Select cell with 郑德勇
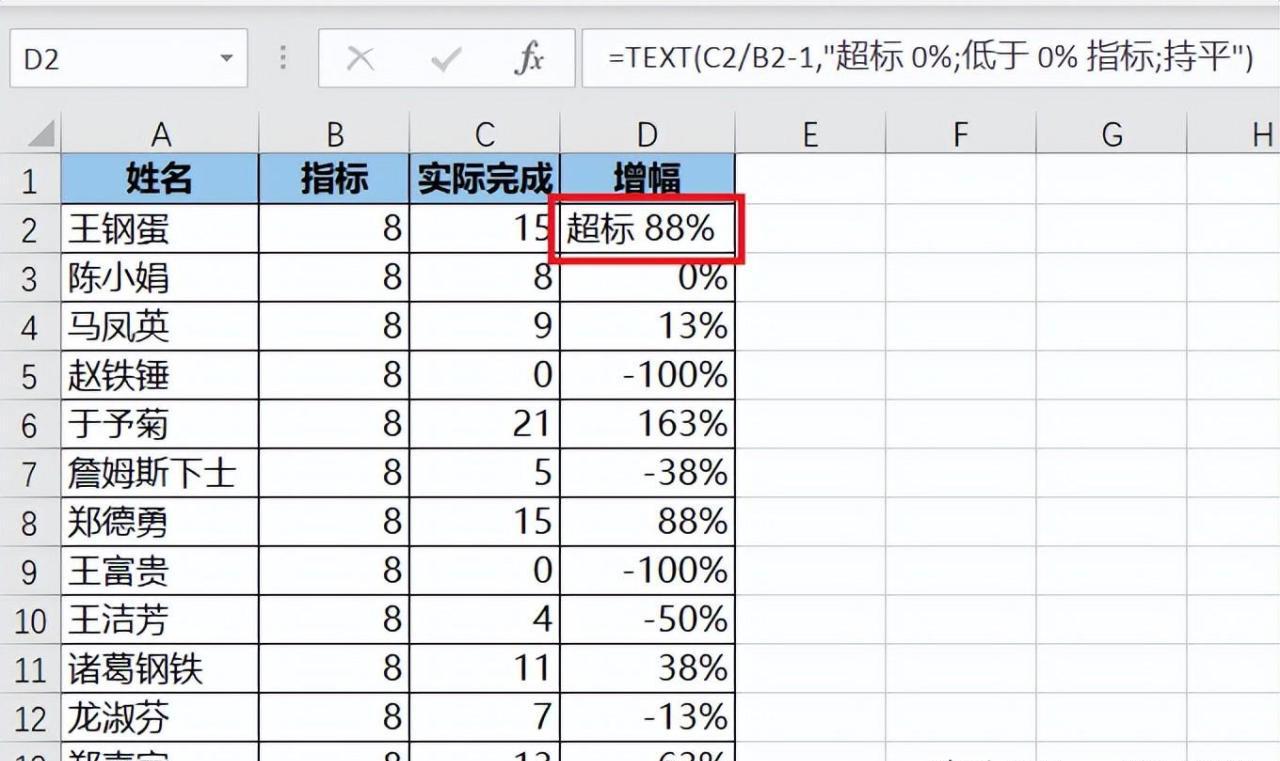The width and height of the screenshot is (1280, 761). pyautogui.click(x=160, y=523)
